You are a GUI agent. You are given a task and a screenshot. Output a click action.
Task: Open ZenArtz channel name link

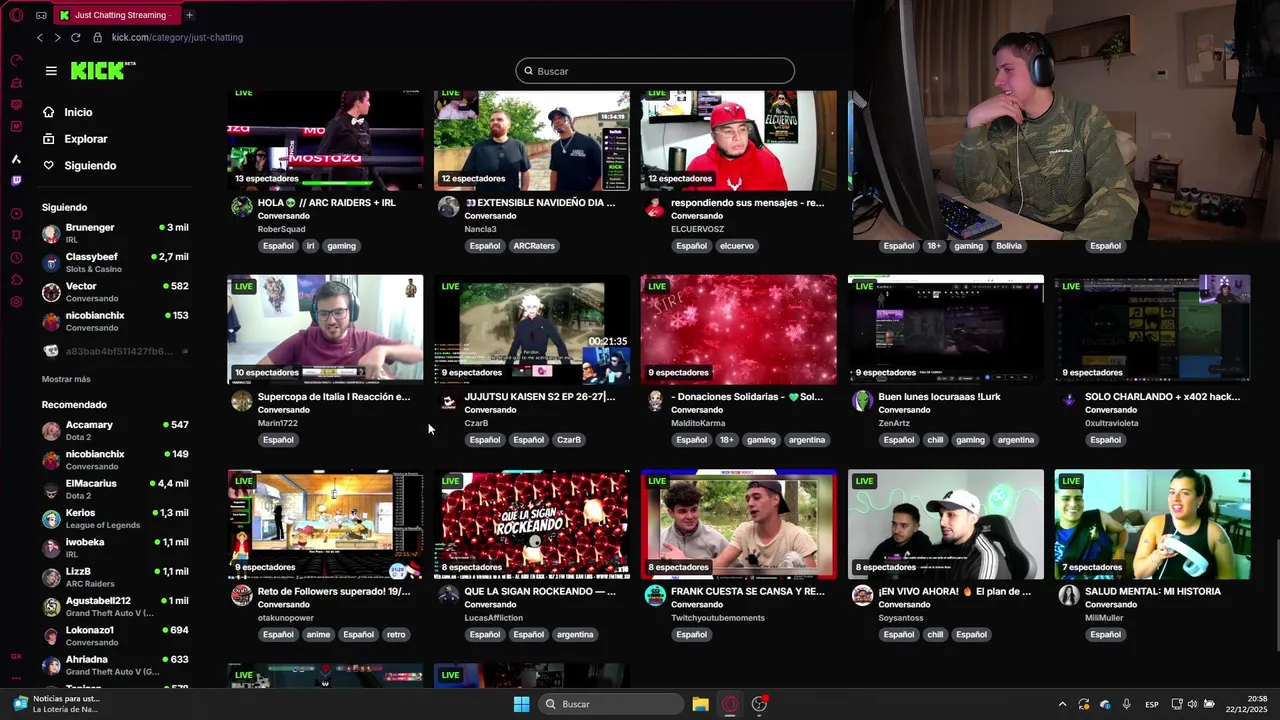(x=894, y=423)
